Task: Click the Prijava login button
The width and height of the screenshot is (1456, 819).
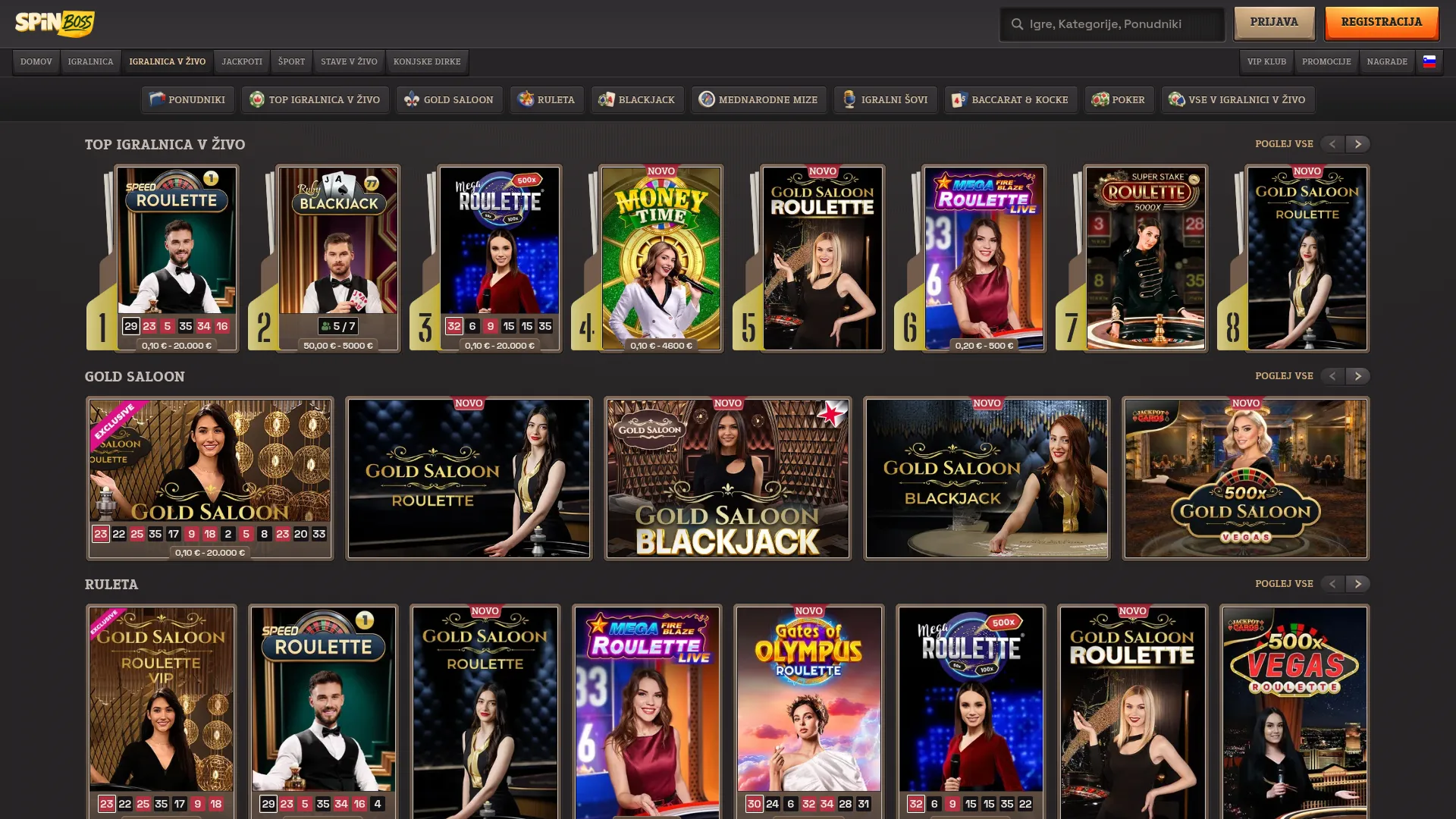Action: [1274, 23]
